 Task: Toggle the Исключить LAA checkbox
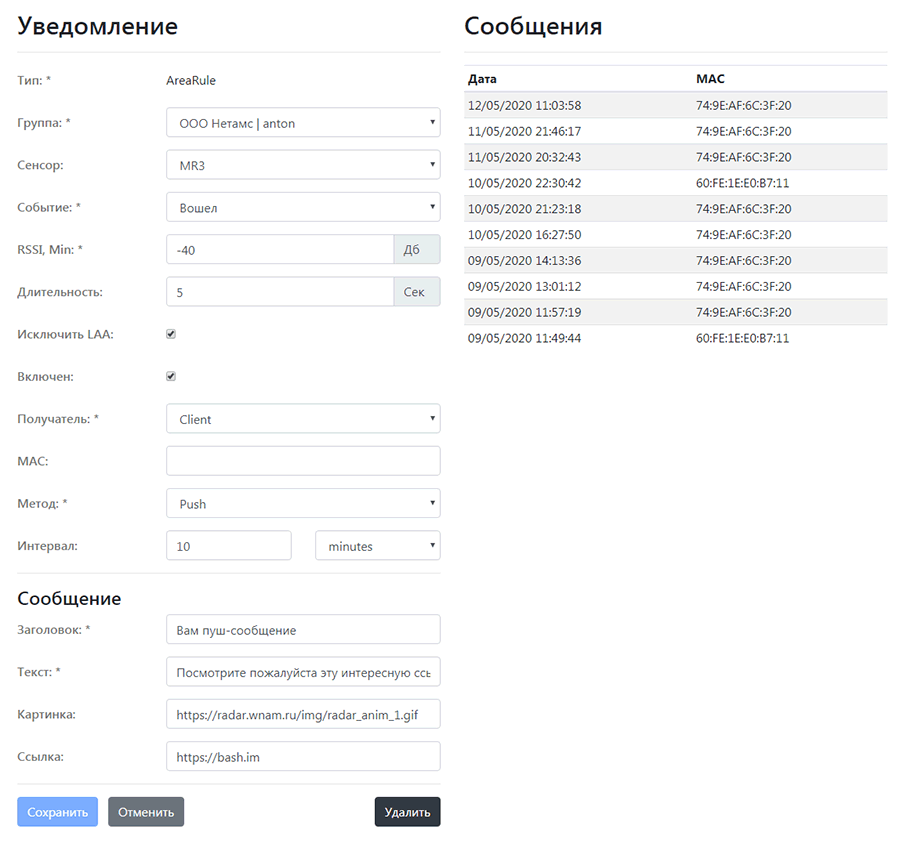[170, 334]
